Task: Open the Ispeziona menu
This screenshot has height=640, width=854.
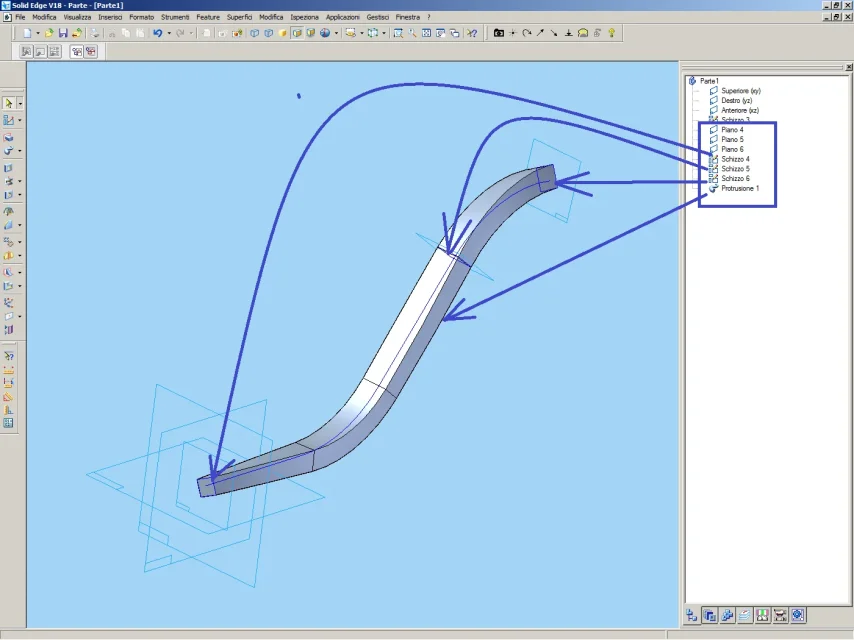Action: click(304, 17)
